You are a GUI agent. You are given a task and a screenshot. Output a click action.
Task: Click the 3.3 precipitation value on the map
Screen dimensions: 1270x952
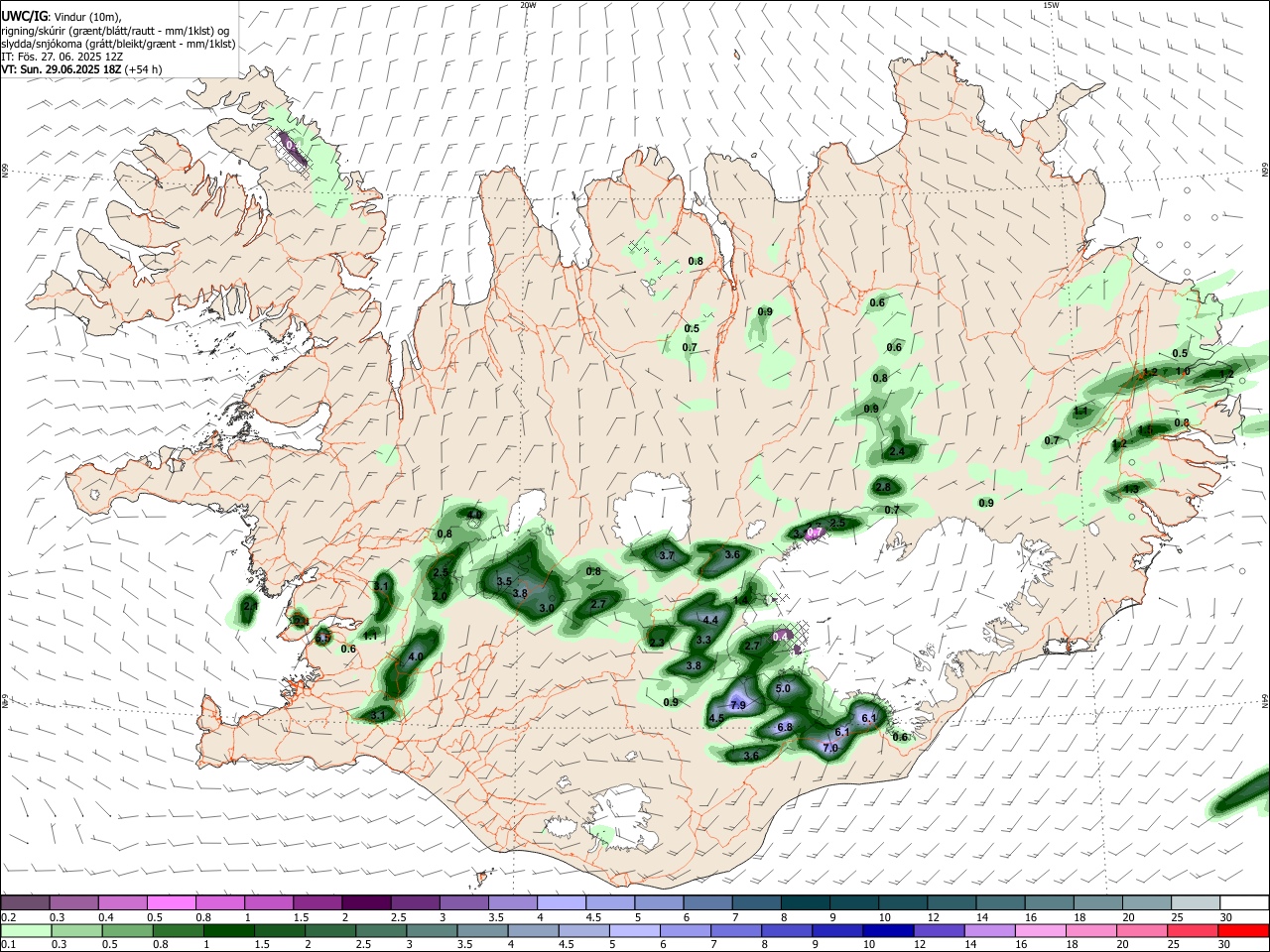pyautogui.click(x=703, y=641)
